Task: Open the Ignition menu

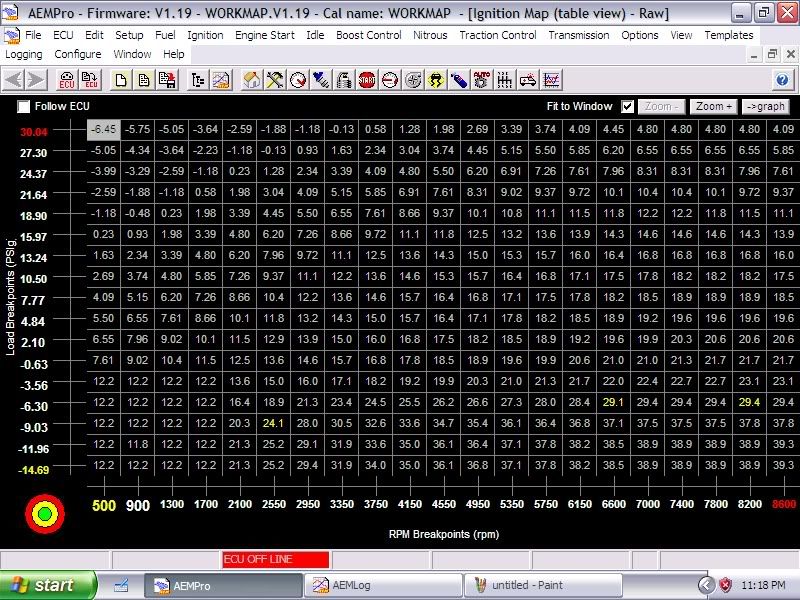Action: (205, 35)
